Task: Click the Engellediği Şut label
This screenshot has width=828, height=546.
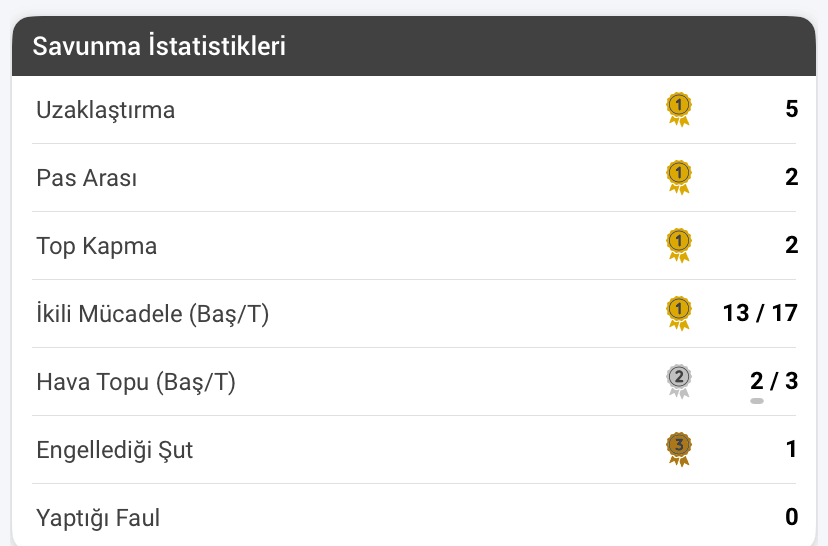Action: 115,450
